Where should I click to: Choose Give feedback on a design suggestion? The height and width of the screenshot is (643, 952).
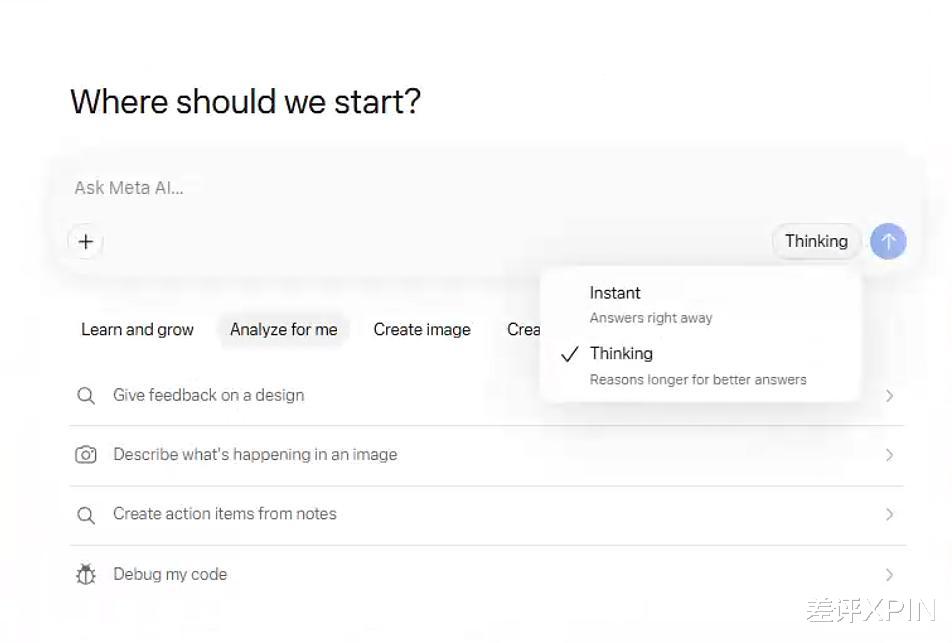pyautogui.click(x=208, y=395)
